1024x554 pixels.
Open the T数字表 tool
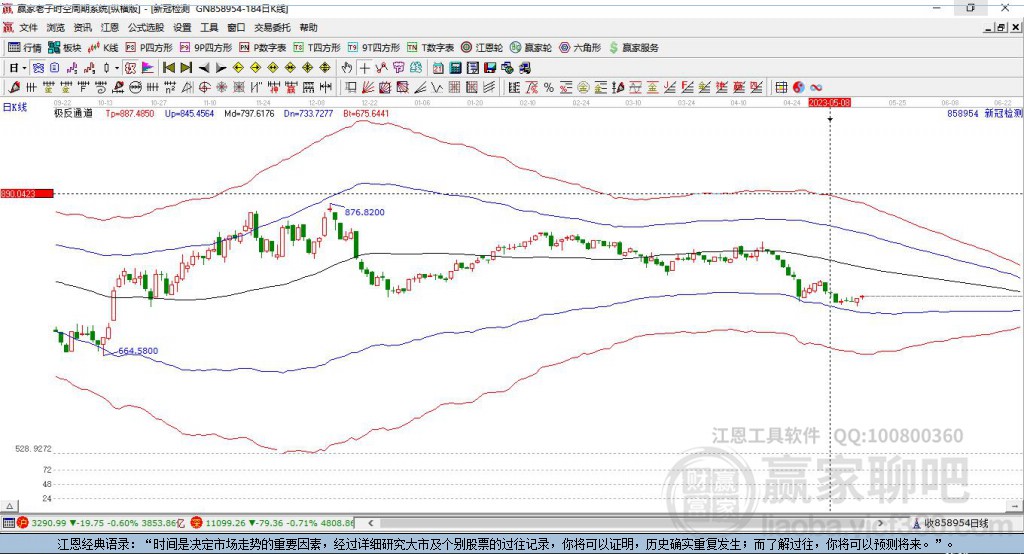430,48
